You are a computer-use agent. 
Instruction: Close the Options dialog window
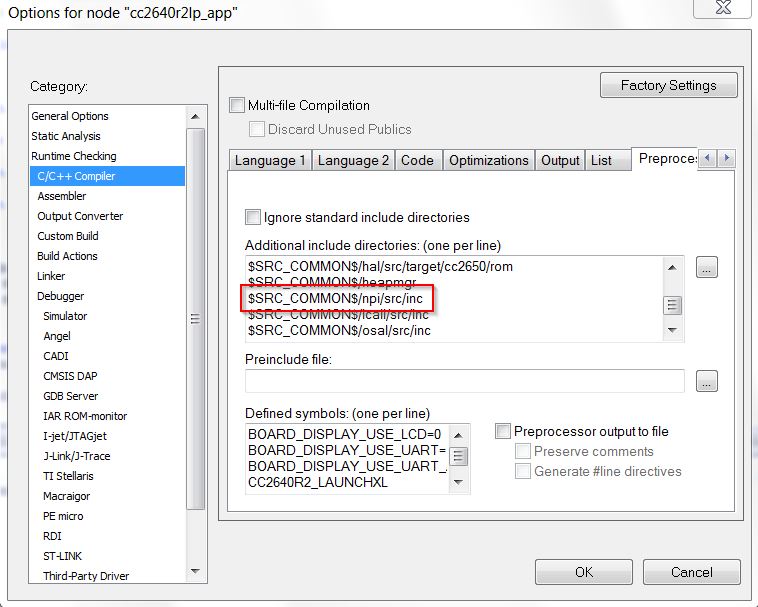pyautogui.click(x=722, y=9)
